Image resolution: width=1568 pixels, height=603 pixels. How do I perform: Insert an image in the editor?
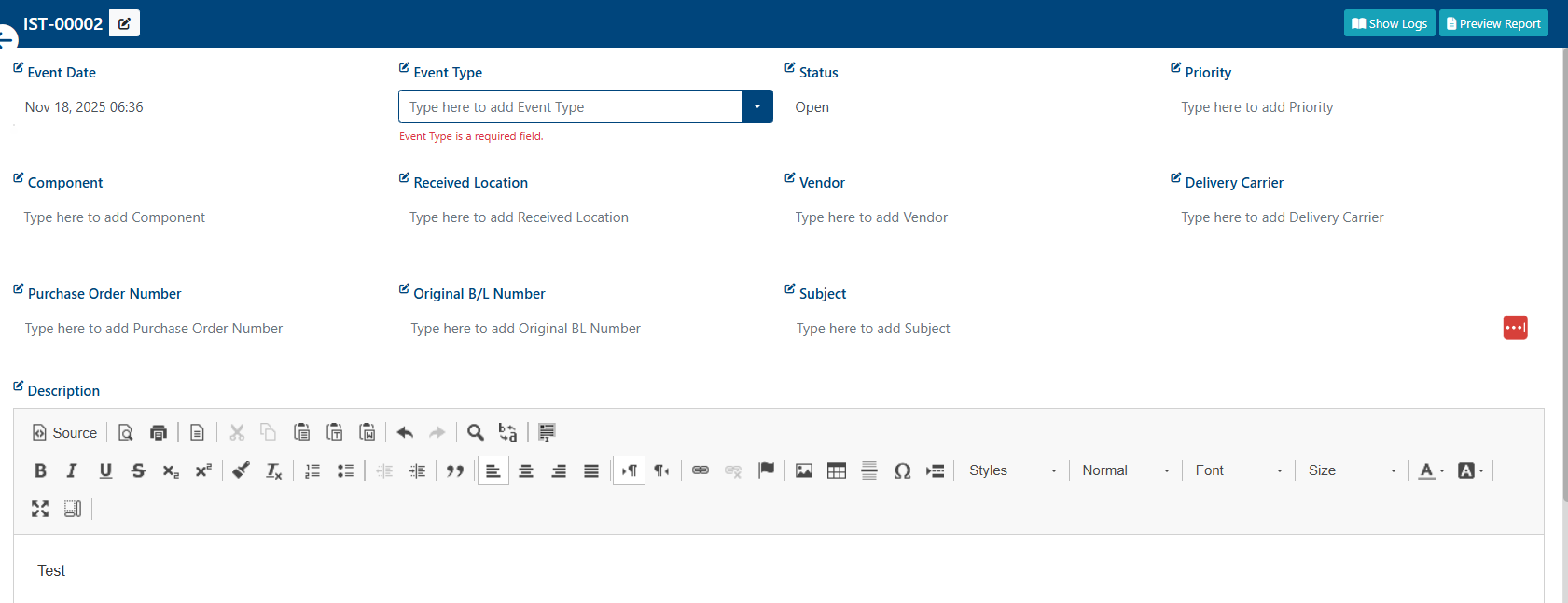tap(804, 470)
